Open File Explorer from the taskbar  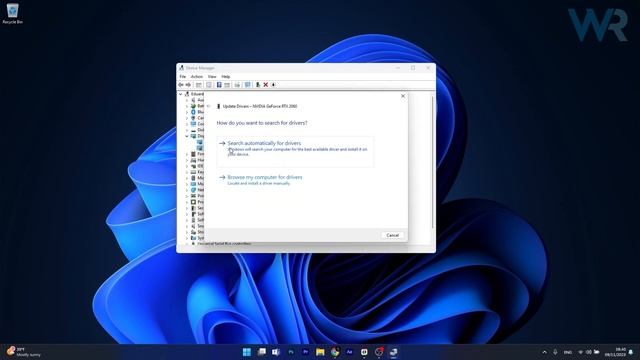[320, 352]
